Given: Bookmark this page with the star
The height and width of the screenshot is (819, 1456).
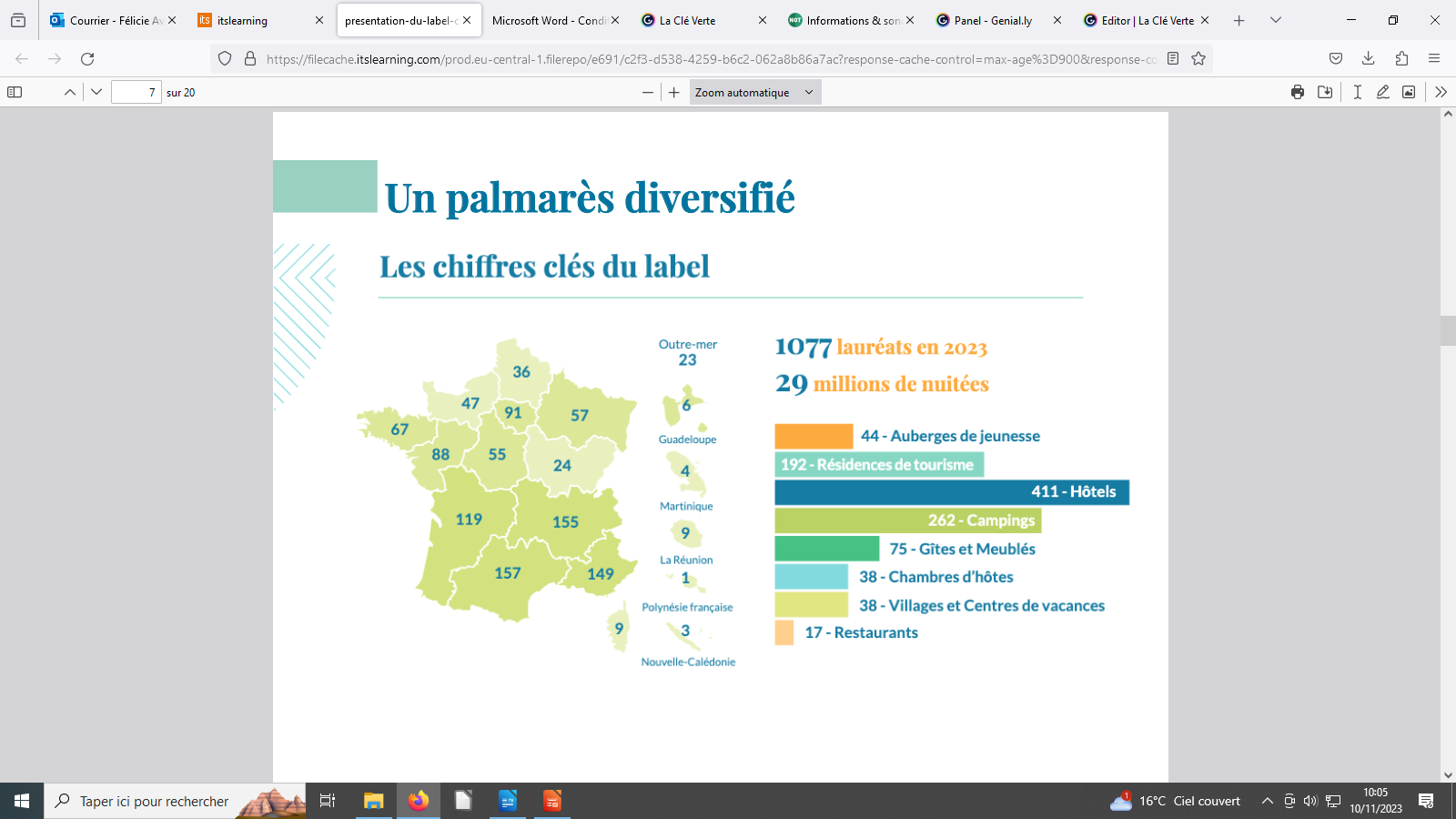Looking at the screenshot, I should [x=1198, y=58].
